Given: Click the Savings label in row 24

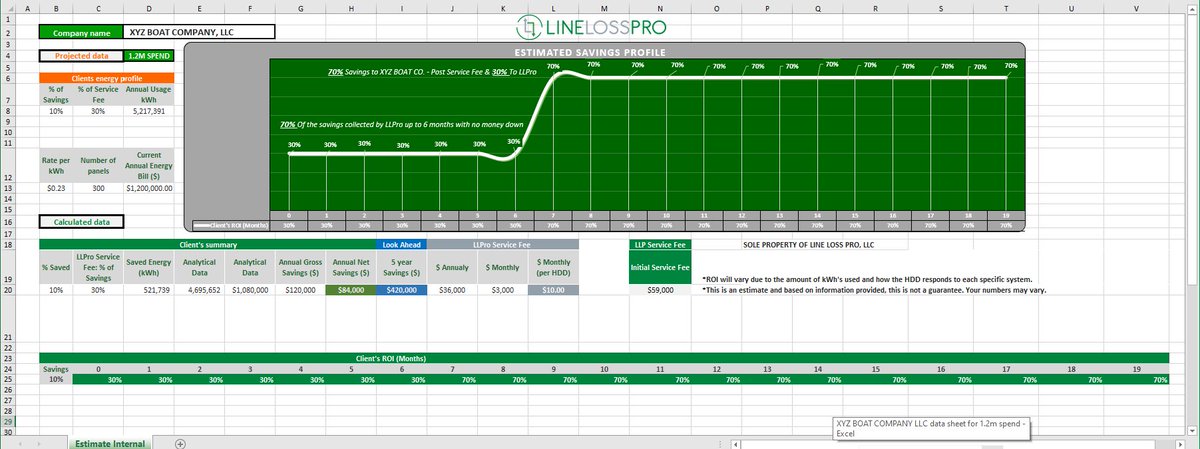Looking at the screenshot, I should [55, 368].
